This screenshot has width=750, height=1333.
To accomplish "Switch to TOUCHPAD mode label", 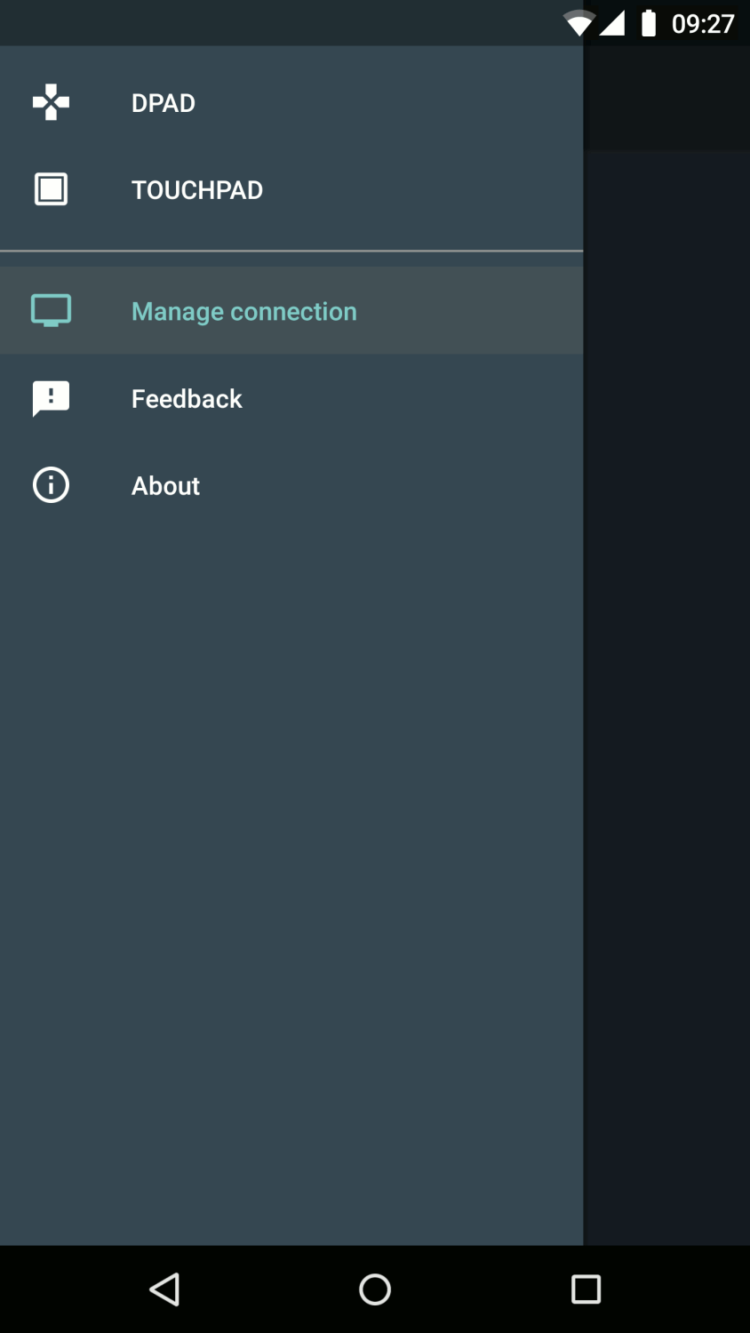I will pos(197,190).
